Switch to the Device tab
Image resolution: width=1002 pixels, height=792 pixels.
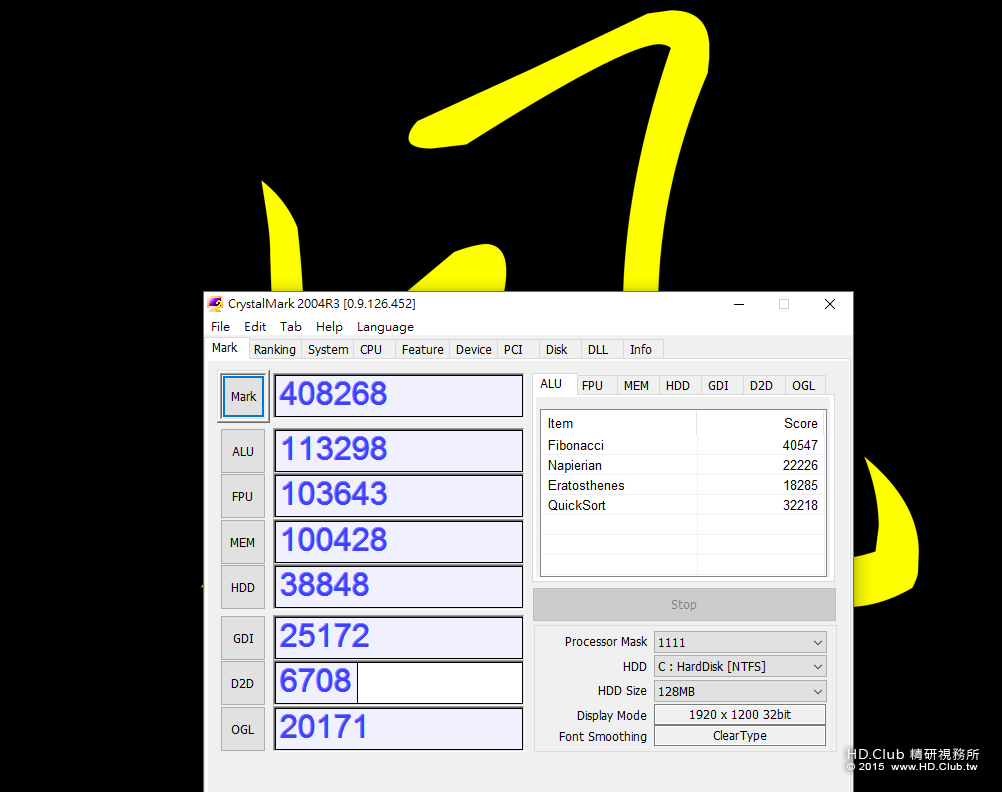474,350
